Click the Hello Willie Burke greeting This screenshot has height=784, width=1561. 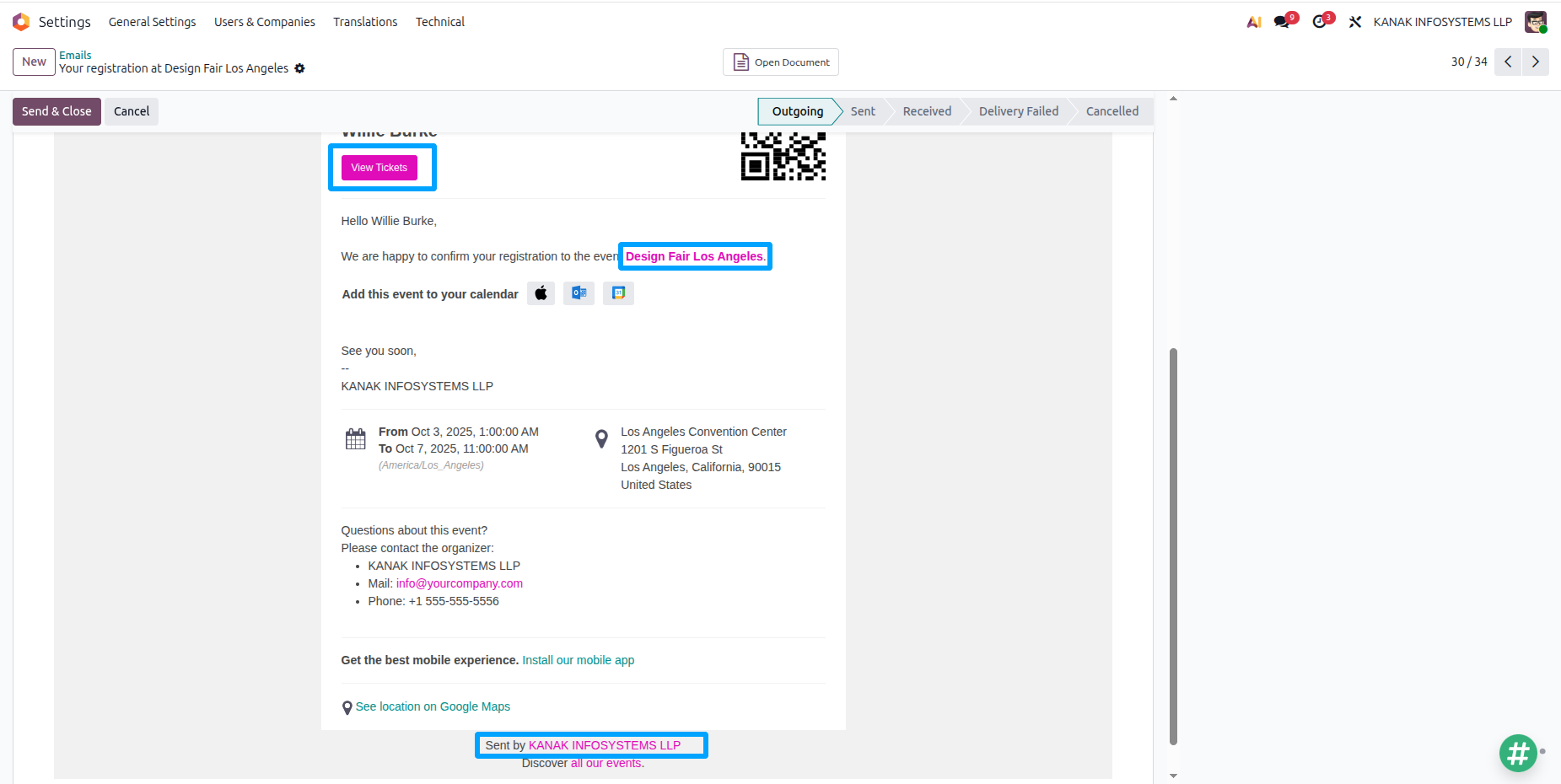pos(389,221)
